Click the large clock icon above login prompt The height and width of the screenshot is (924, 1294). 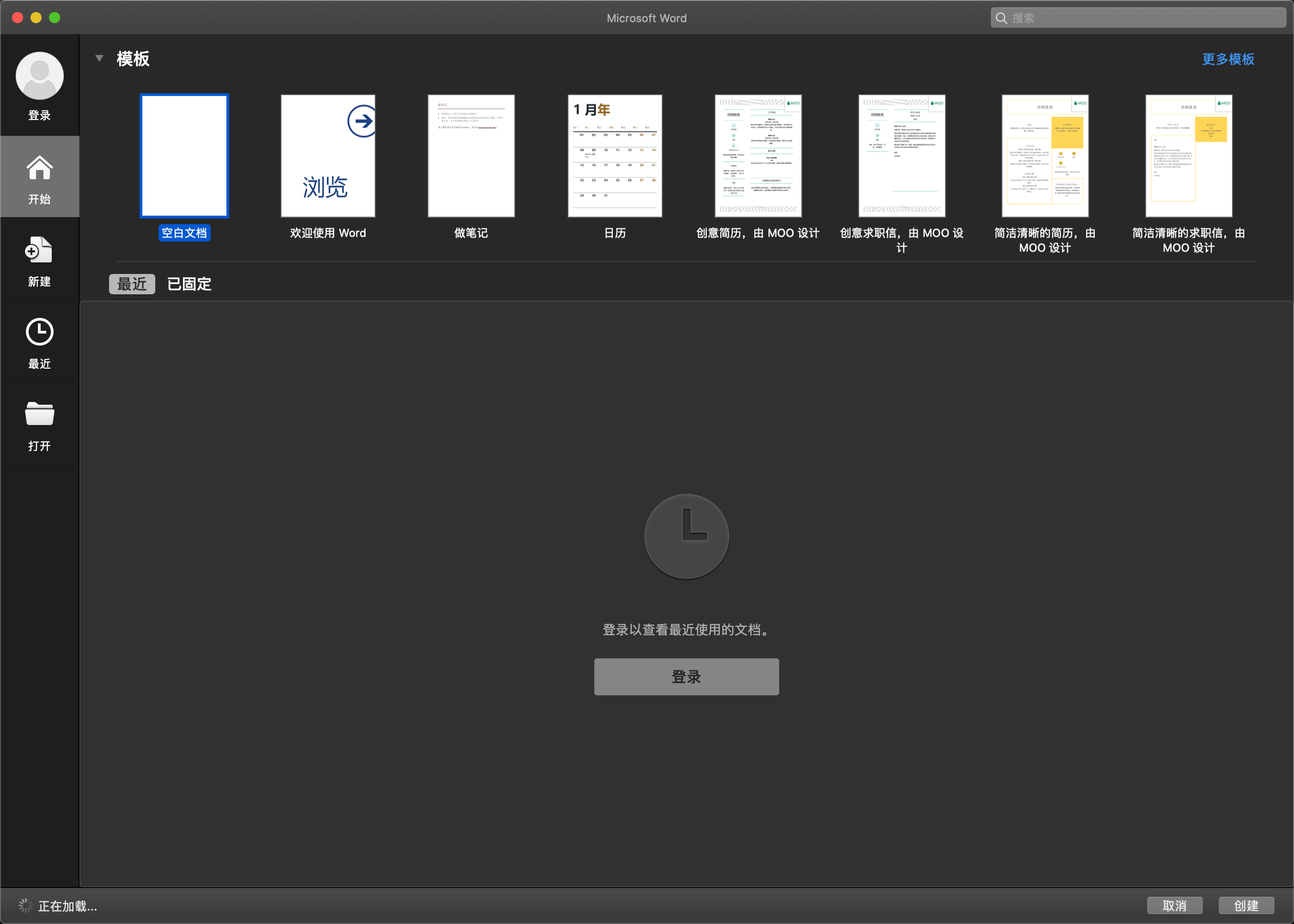click(686, 536)
